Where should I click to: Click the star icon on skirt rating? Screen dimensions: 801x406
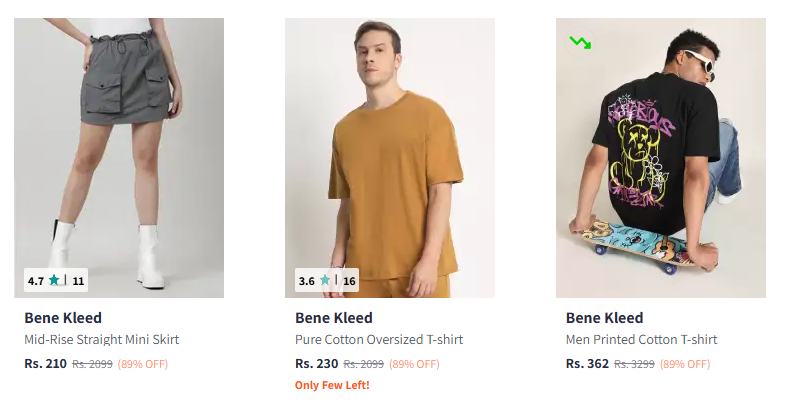54,281
